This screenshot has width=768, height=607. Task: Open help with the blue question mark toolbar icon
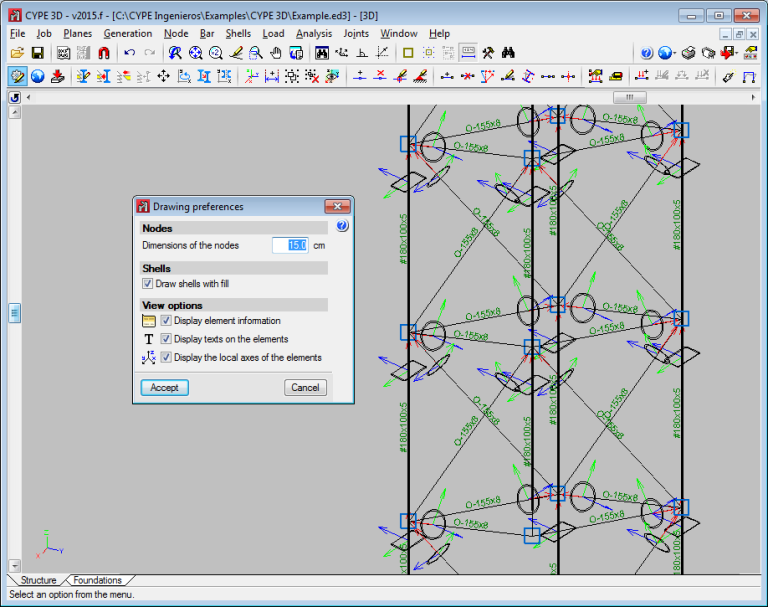pos(647,53)
